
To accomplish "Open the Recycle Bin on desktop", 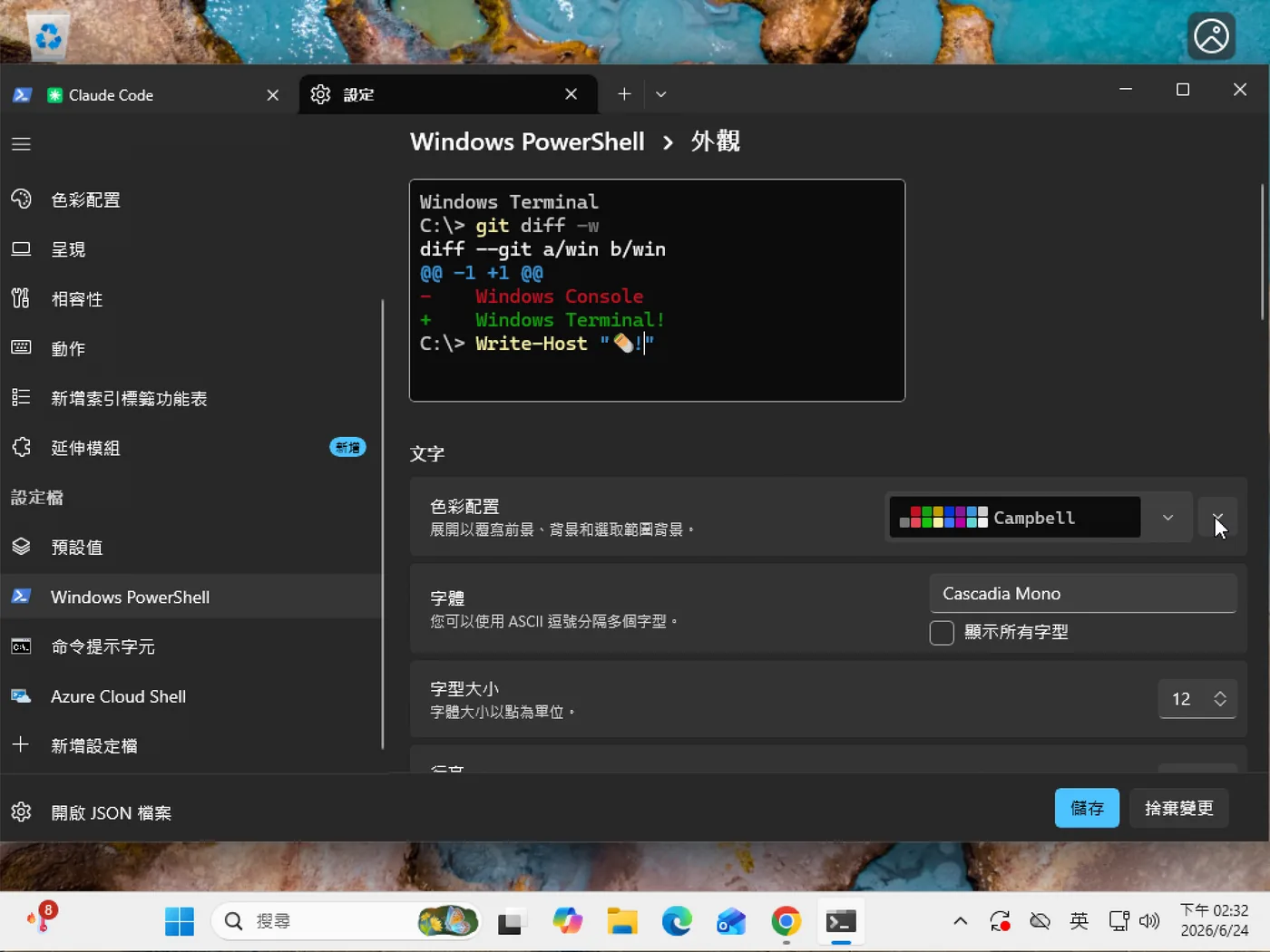I will click(x=47, y=36).
